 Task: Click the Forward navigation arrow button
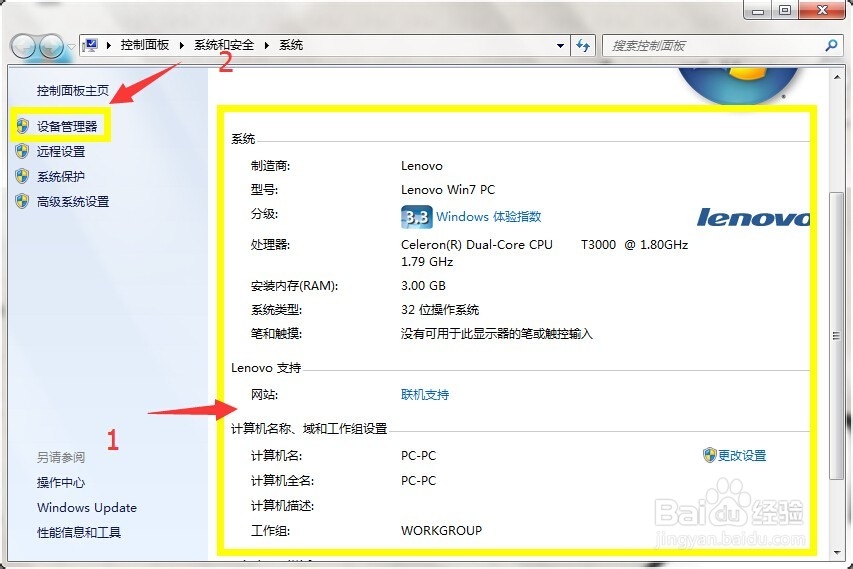coord(52,47)
